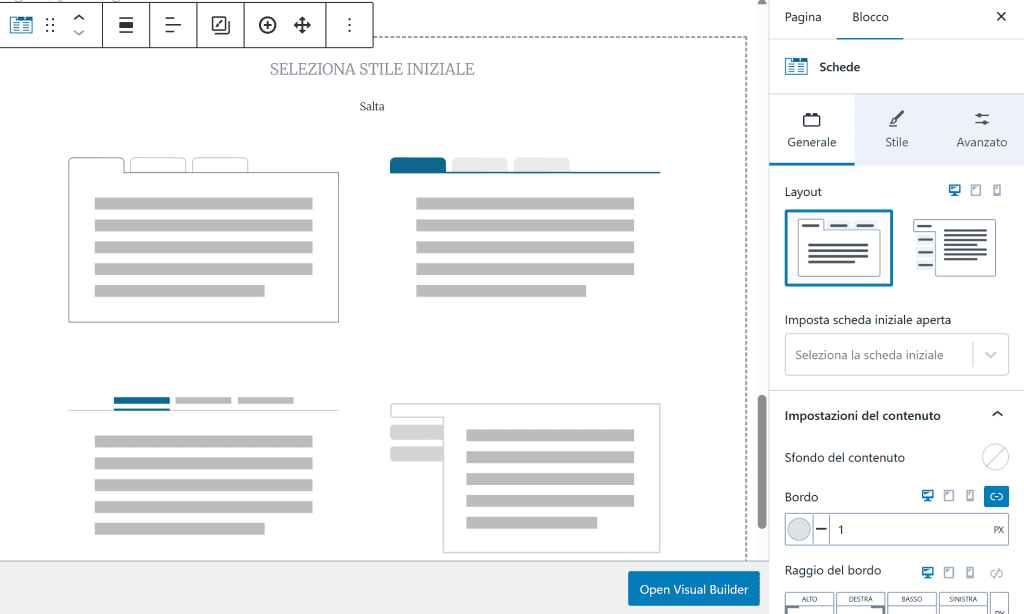This screenshot has height=614, width=1024.
Task: Click the Open Visual Builder button
Action: pos(693,589)
